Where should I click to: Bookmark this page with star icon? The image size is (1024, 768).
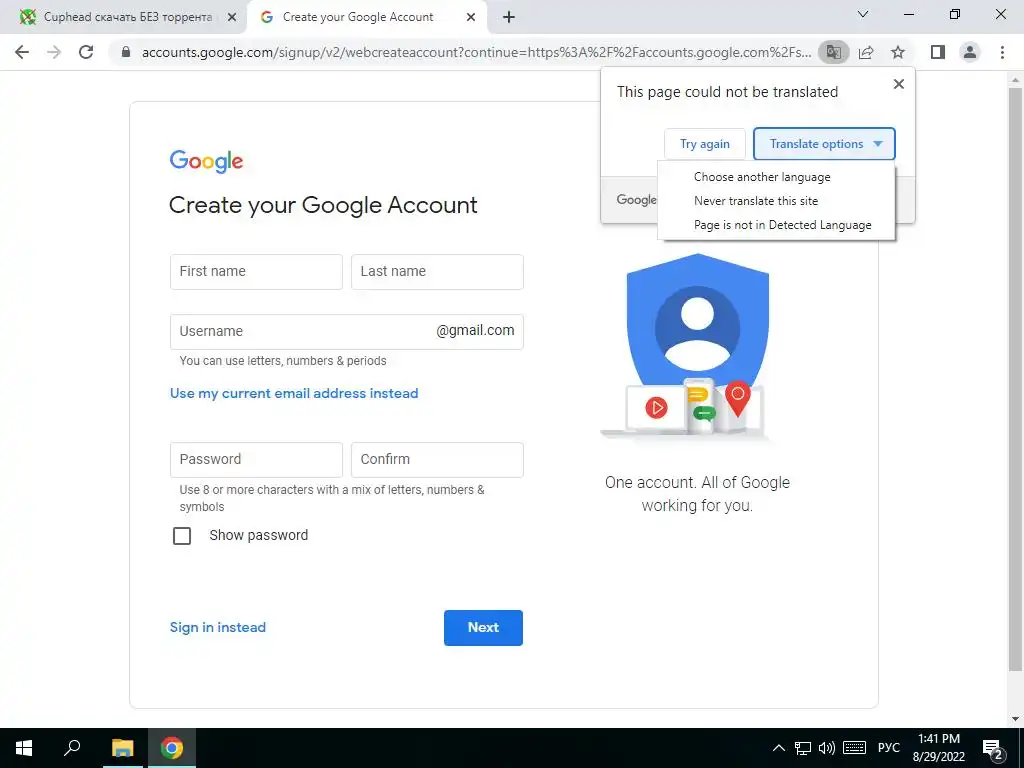[898, 52]
